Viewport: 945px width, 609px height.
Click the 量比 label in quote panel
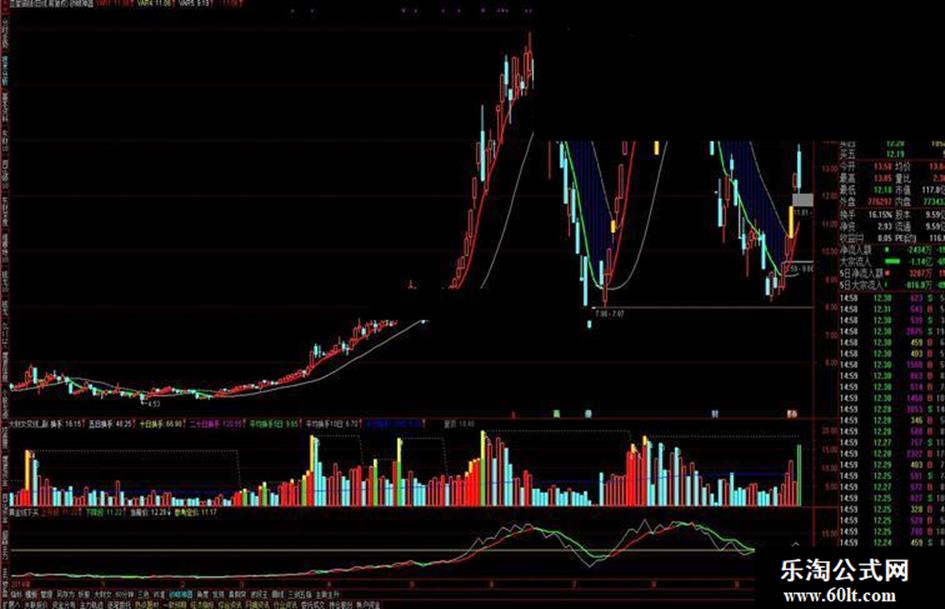[x=903, y=178]
